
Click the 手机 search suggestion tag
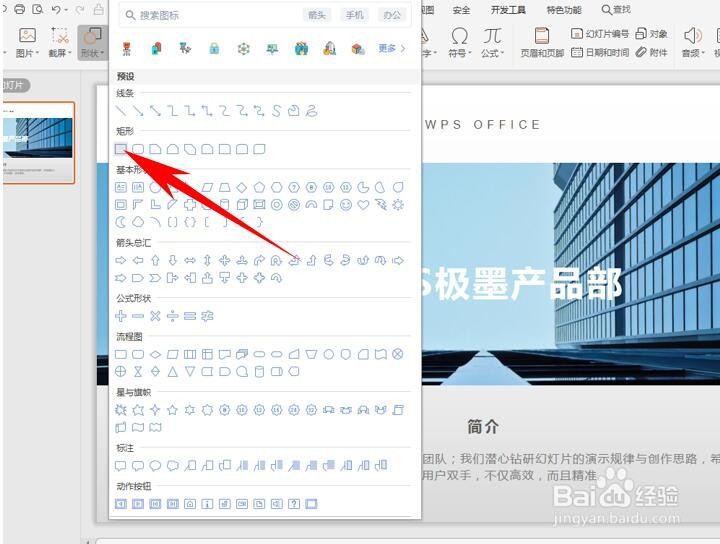pos(354,15)
